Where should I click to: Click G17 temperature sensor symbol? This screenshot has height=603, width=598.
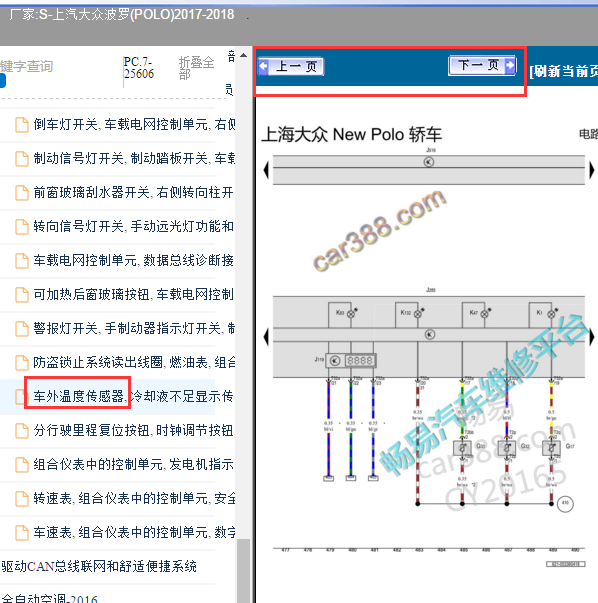coord(551,448)
